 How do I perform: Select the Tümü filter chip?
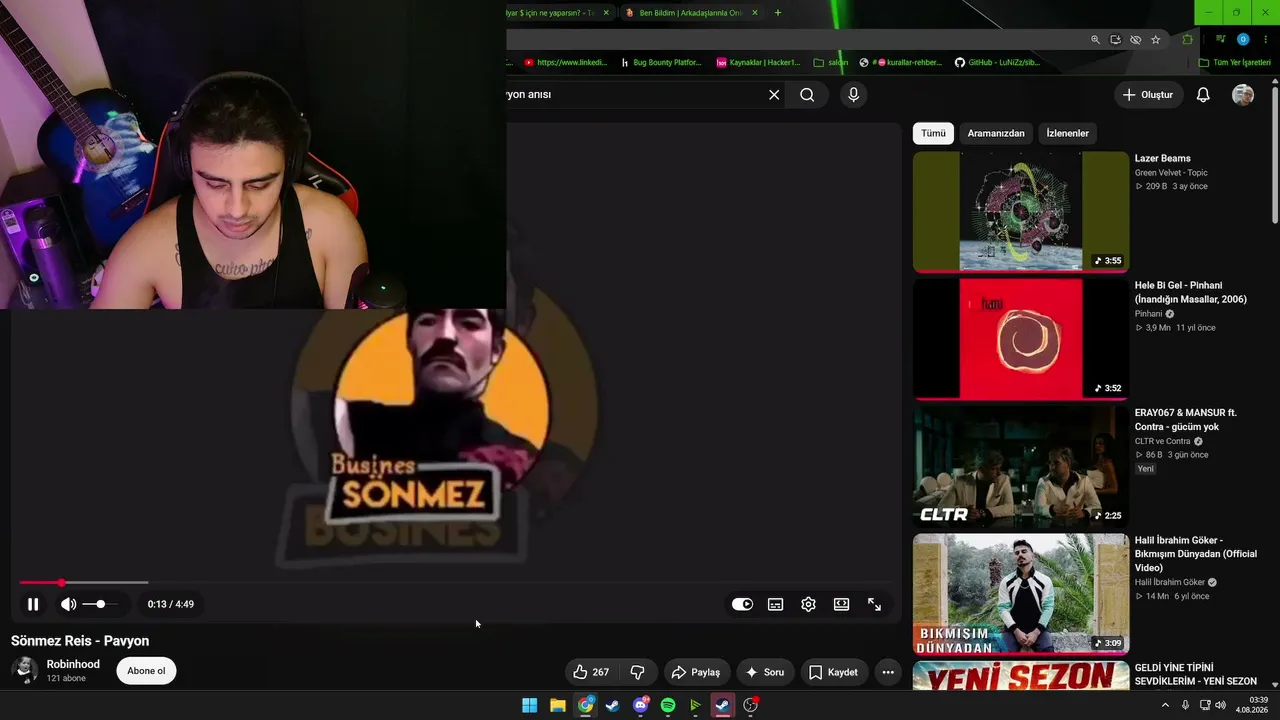pos(933,133)
